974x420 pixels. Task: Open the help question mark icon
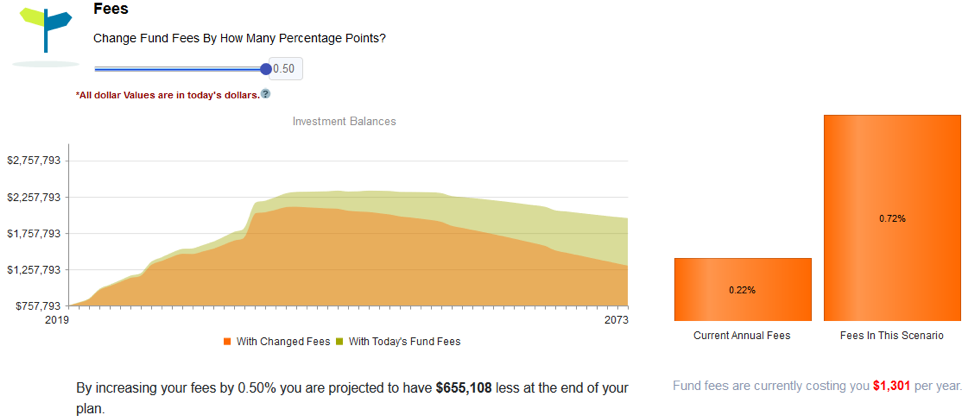click(266, 94)
